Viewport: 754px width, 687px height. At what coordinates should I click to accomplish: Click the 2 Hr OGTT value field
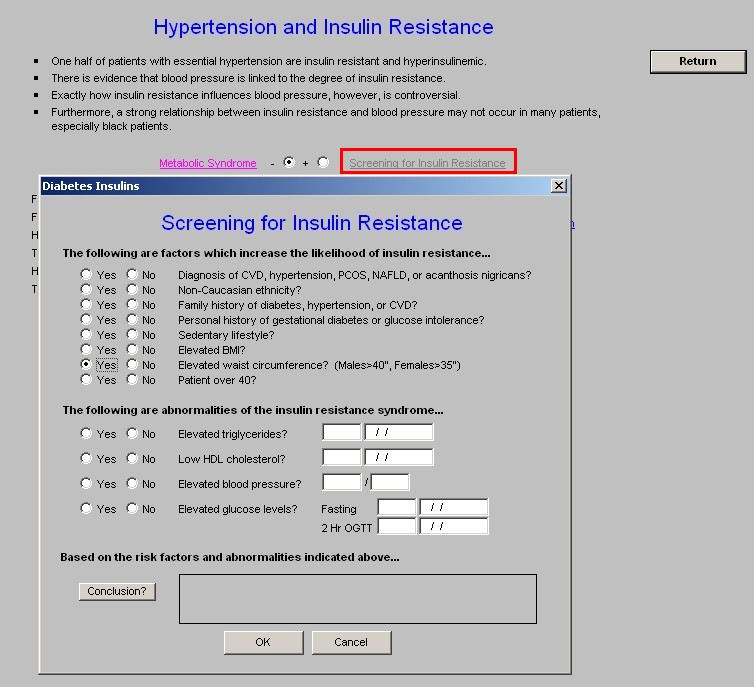pyautogui.click(x=397, y=526)
